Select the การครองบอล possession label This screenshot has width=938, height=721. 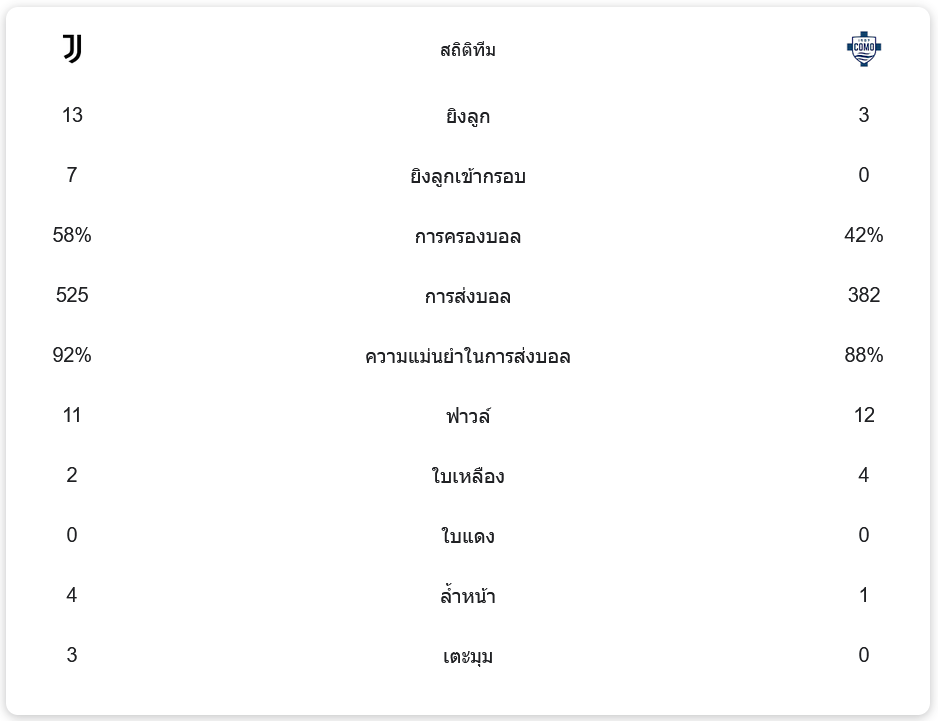click(468, 237)
